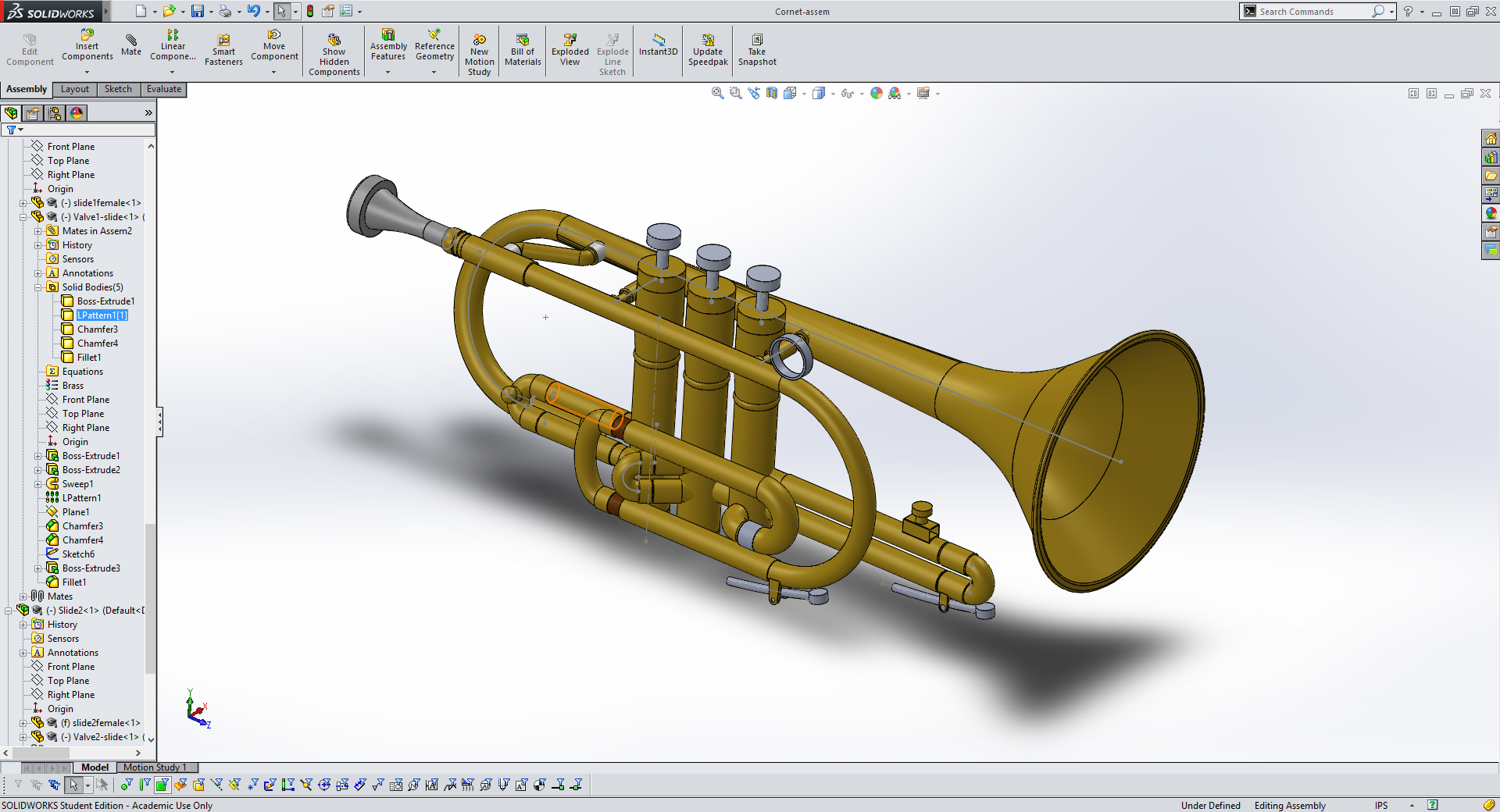Open Hide/Show Items glasses dropdown
Screen dimensions: 1500x812
(862, 94)
